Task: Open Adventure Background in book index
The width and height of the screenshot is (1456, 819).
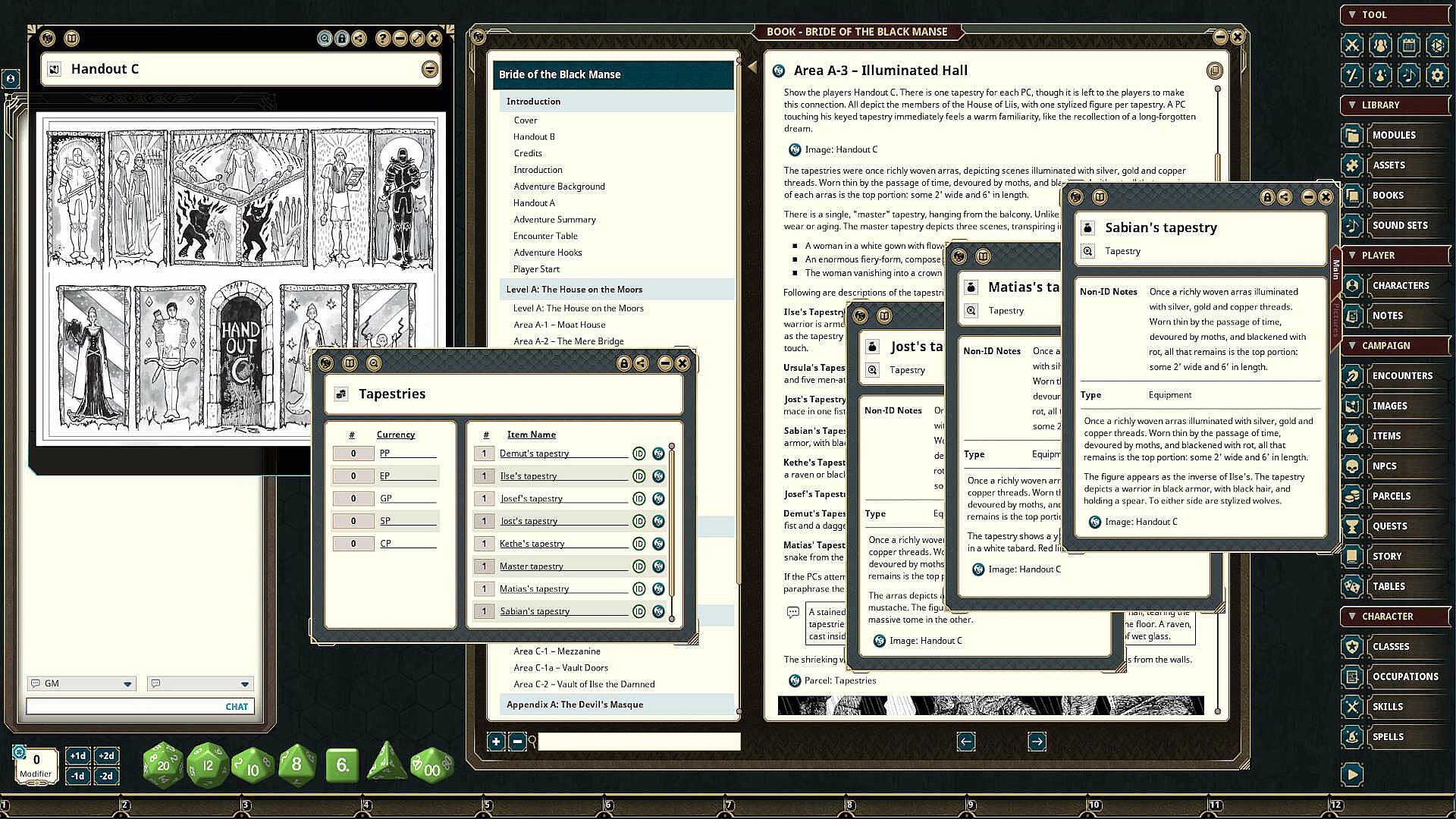Action: coord(559,187)
